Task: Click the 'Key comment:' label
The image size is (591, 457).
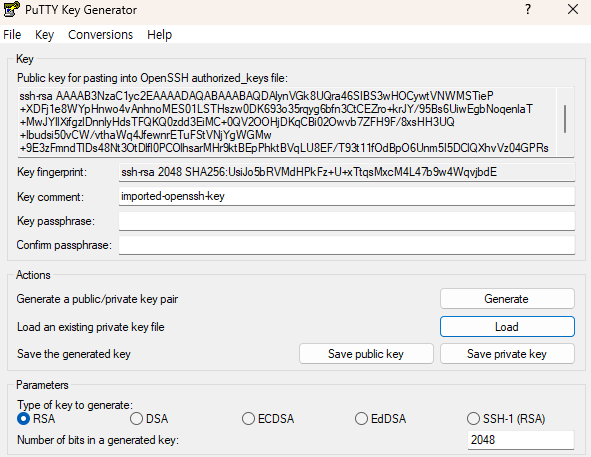Action: click(51, 197)
